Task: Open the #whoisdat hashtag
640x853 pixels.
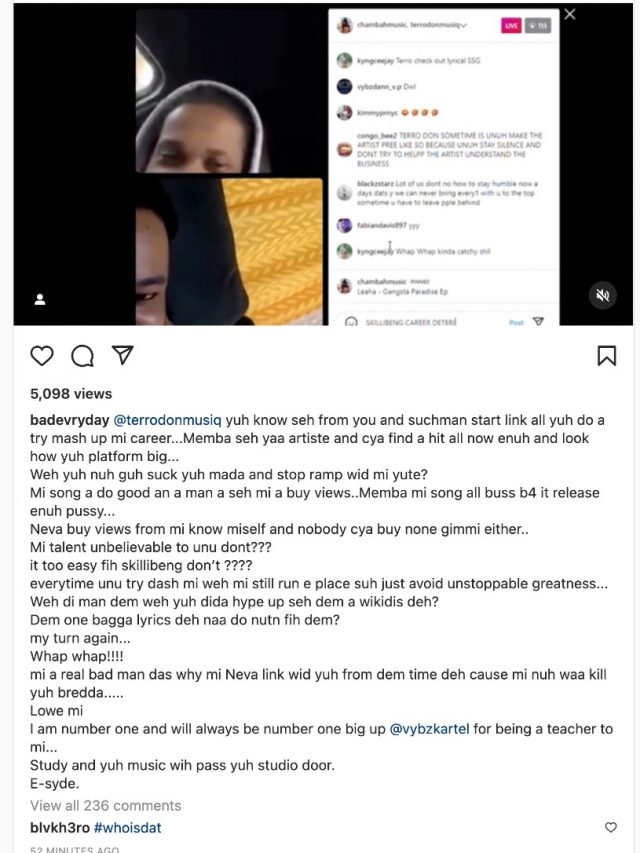Action: pos(128,828)
